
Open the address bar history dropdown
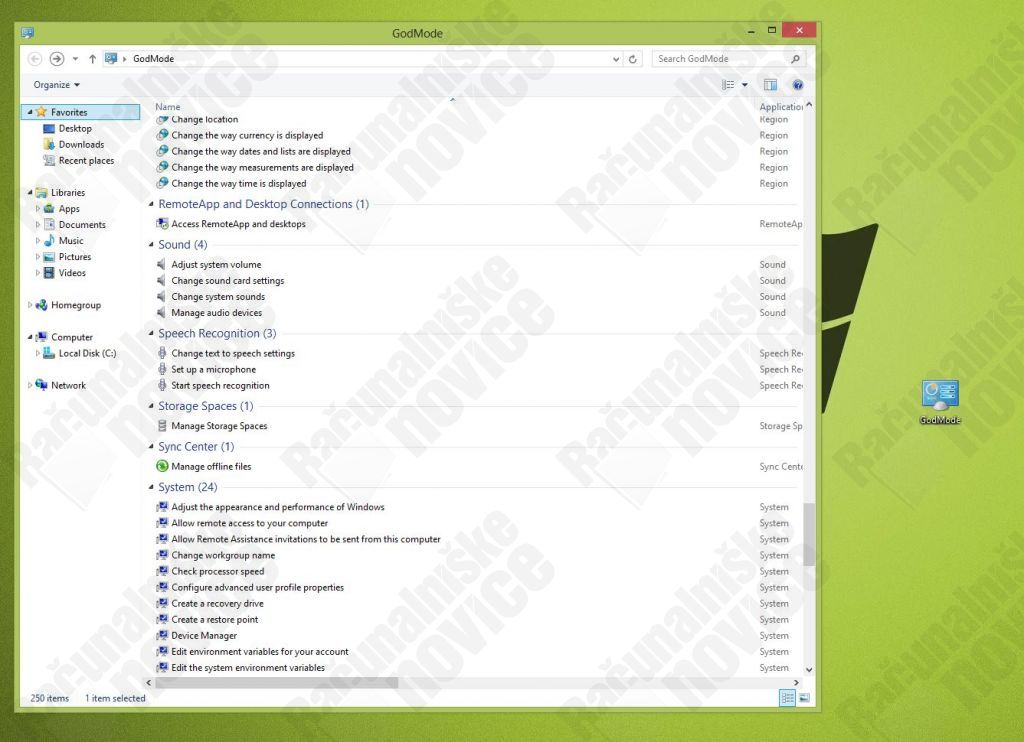click(616, 59)
